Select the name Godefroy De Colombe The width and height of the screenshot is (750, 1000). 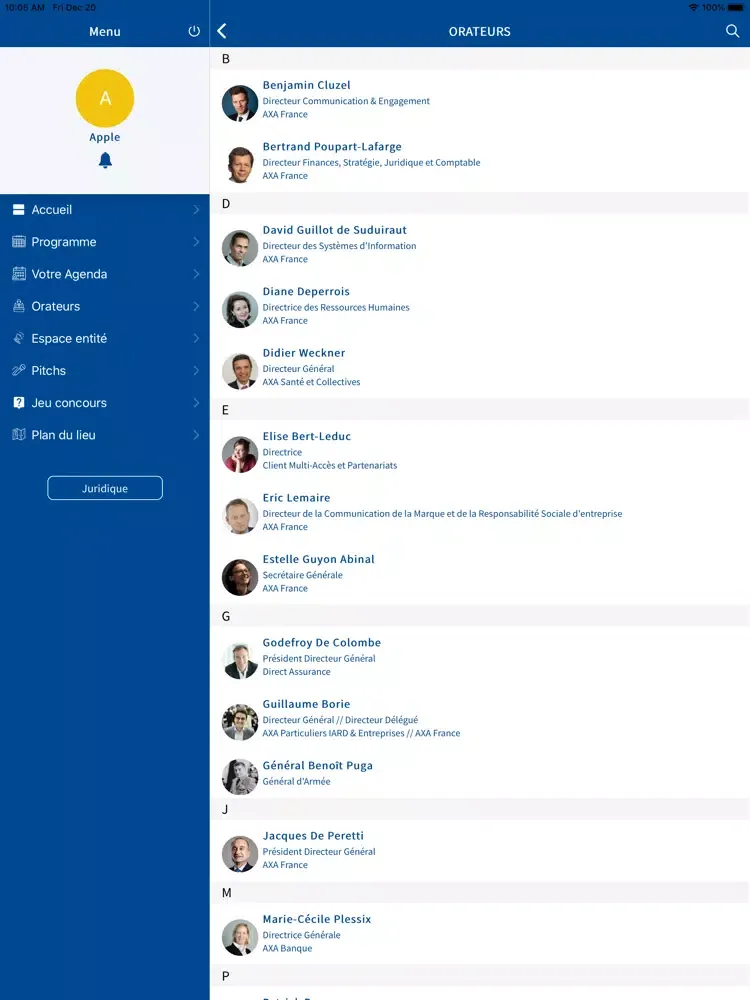tap(321, 643)
